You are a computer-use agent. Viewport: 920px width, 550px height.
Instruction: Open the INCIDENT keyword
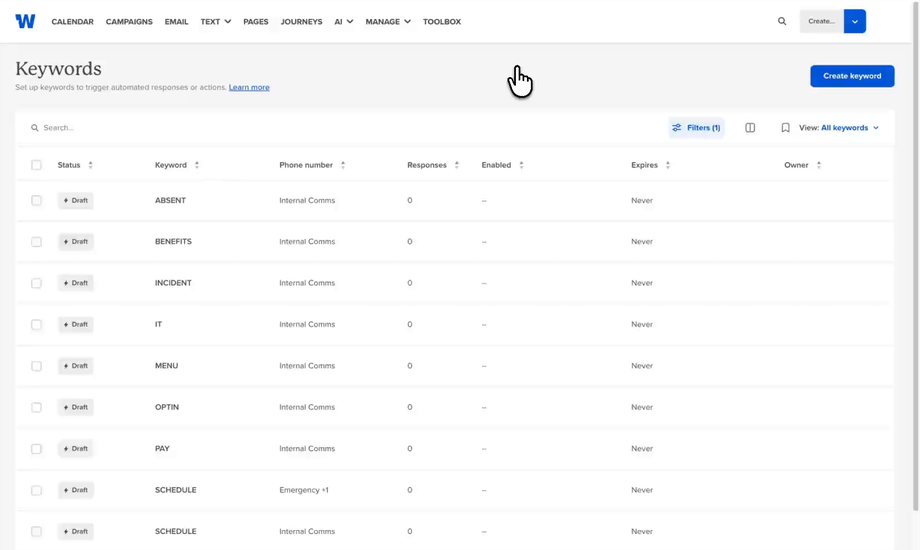click(173, 283)
